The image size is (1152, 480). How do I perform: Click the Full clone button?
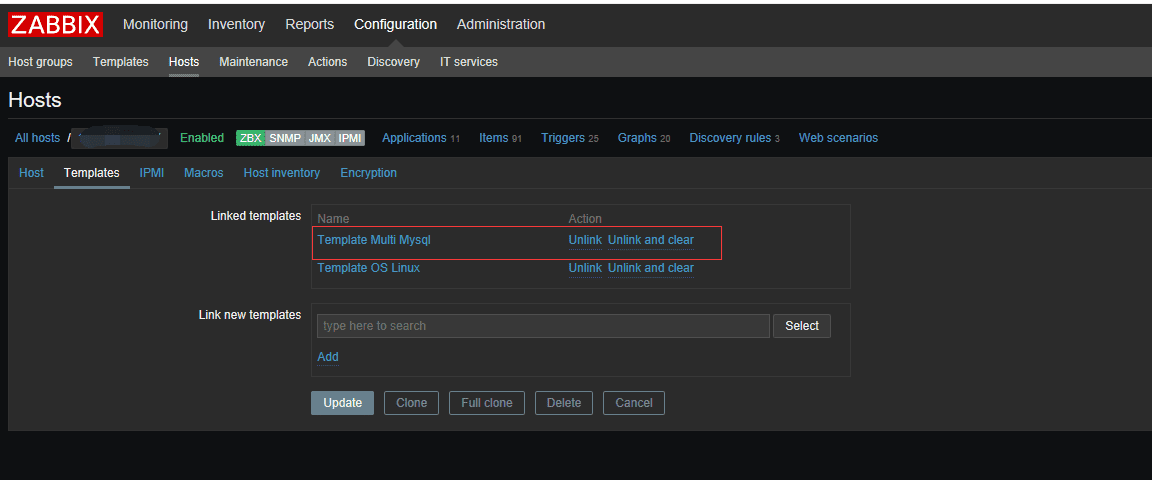point(486,403)
